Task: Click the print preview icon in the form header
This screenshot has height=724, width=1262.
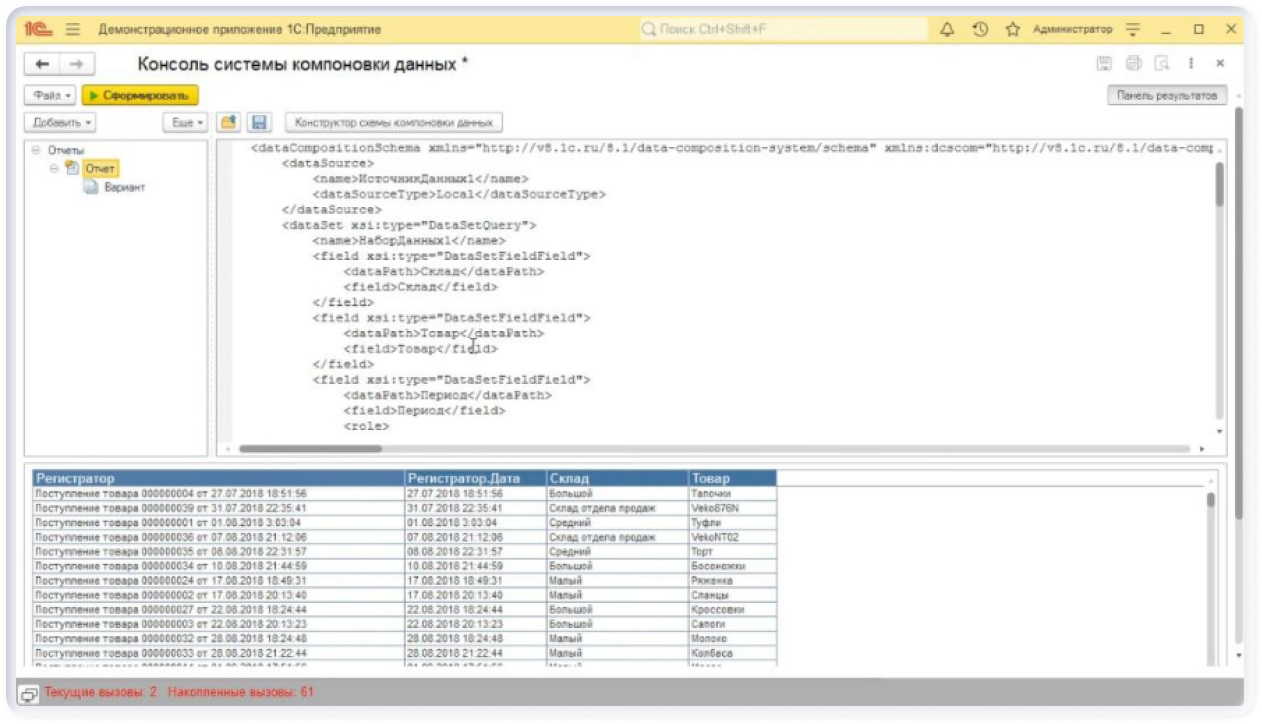Action: (x=1162, y=64)
